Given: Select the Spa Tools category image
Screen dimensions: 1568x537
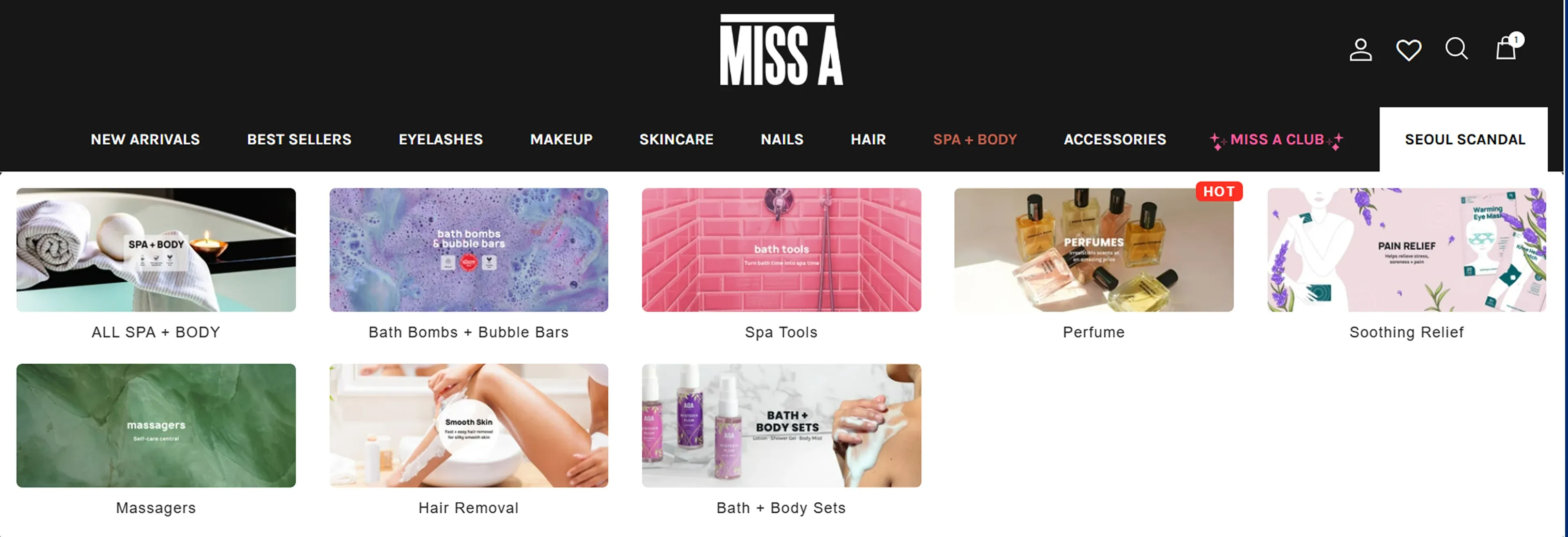Looking at the screenshot, I should 781,250.
